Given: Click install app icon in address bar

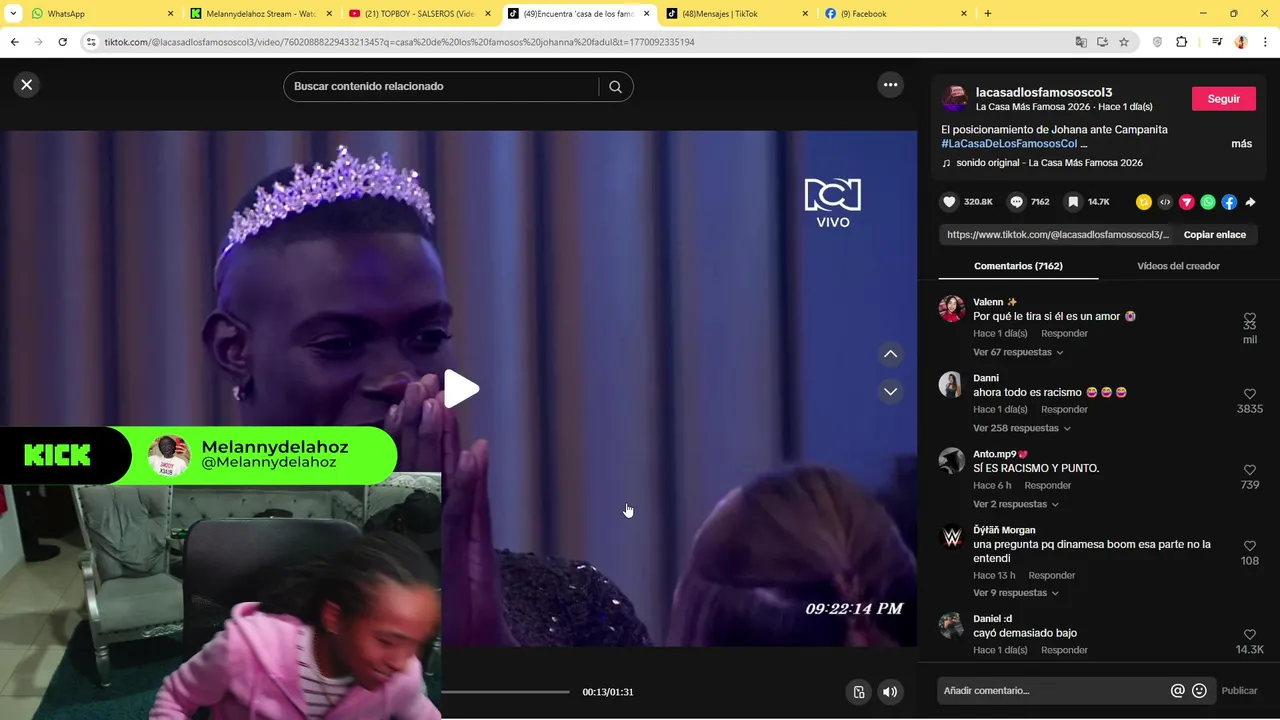Looking at the screenshot, I should (1102, 42).
